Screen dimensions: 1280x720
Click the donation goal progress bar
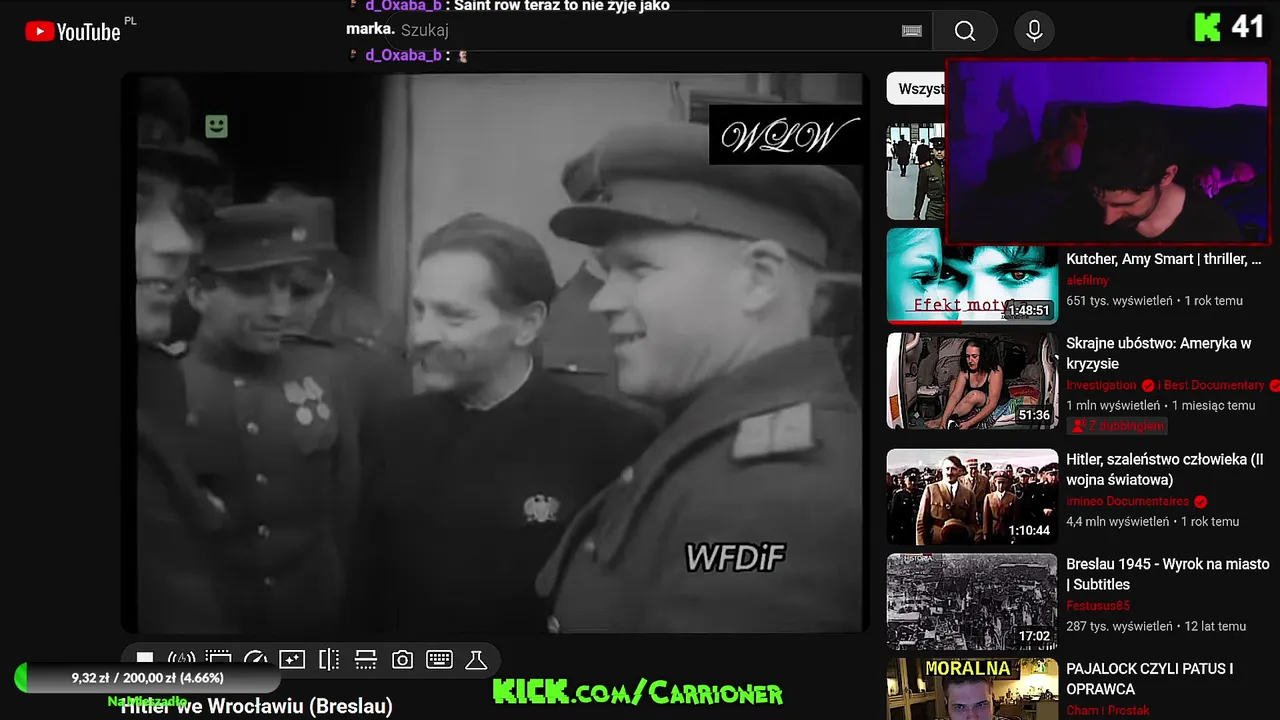point(146,678)
